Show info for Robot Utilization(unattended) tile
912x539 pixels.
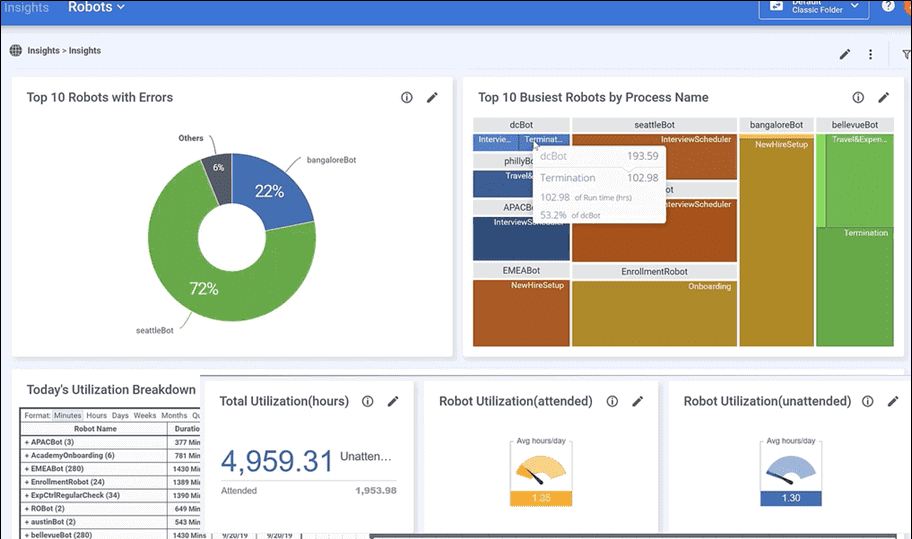867,401
